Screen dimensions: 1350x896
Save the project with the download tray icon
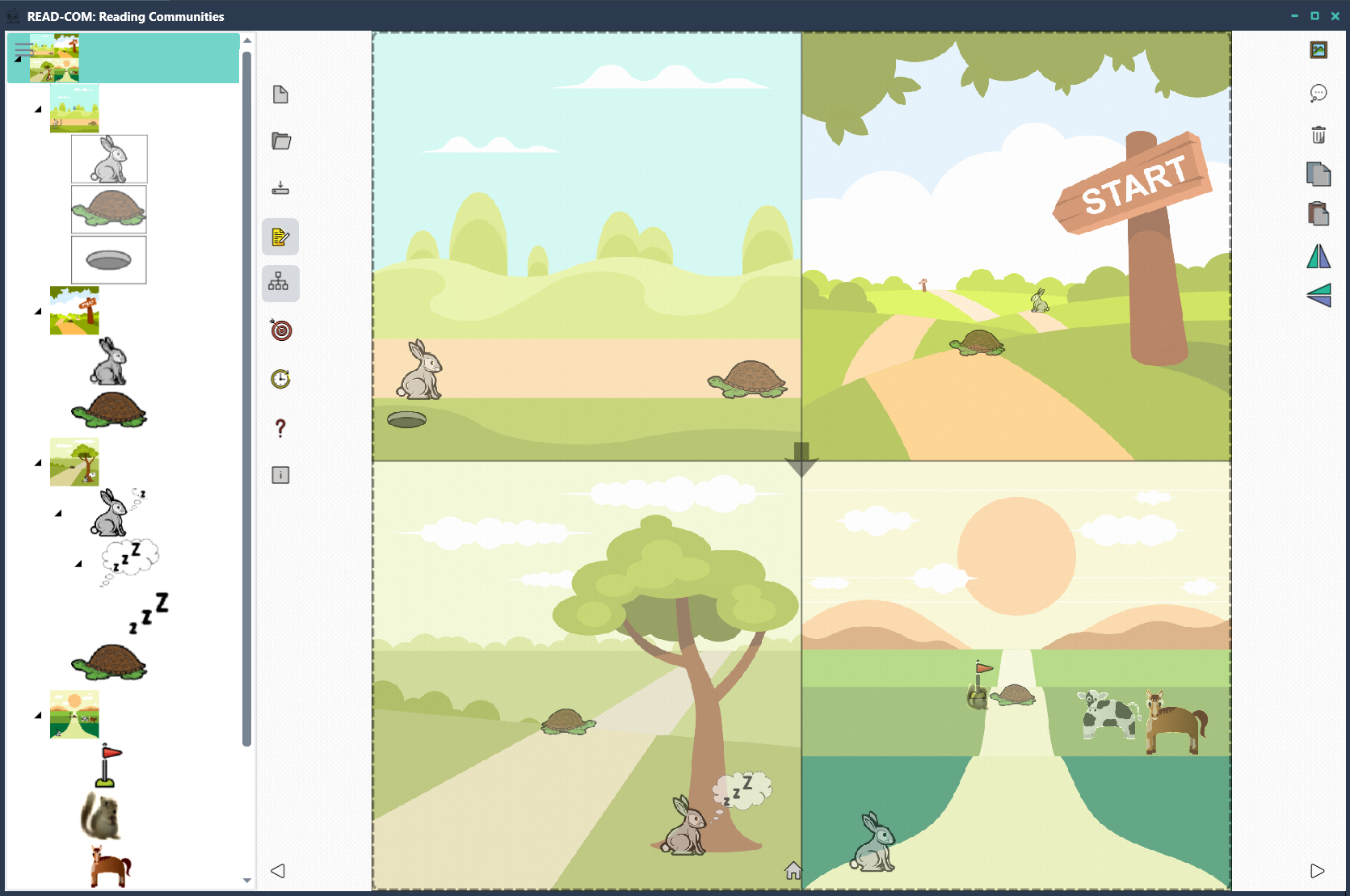pos(280,188)
